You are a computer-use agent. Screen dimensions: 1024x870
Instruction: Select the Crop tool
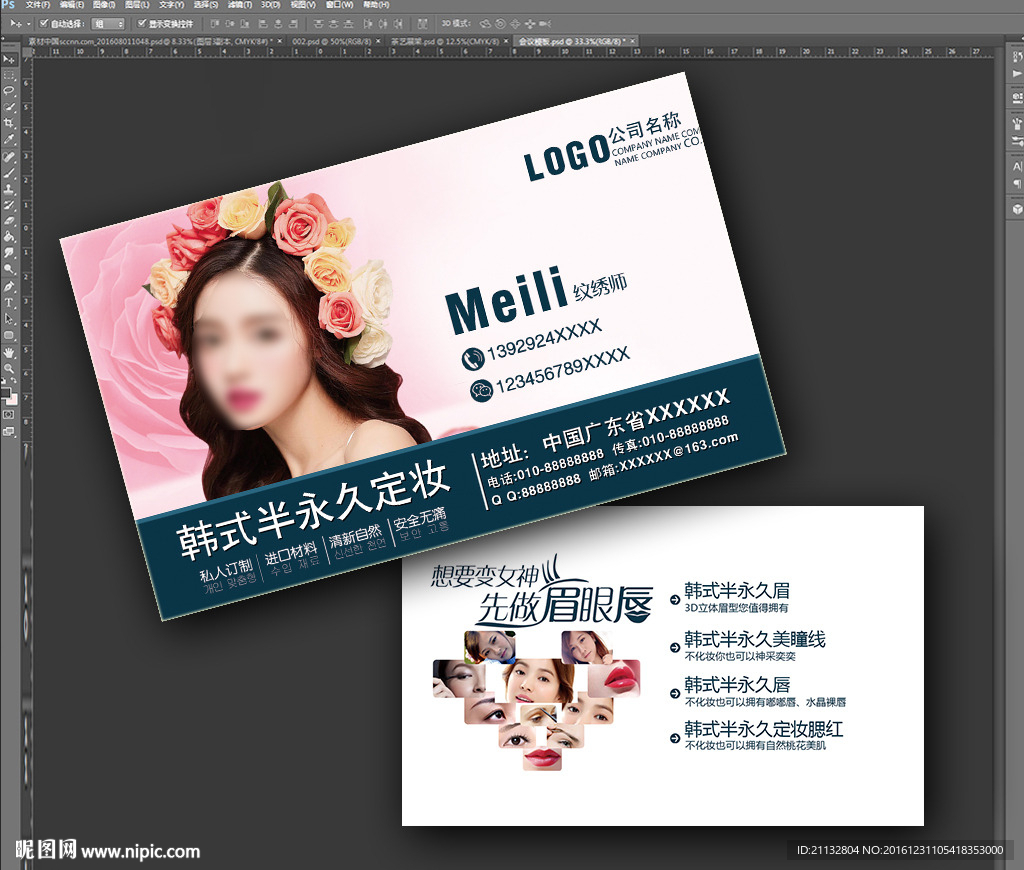[8, 123]
